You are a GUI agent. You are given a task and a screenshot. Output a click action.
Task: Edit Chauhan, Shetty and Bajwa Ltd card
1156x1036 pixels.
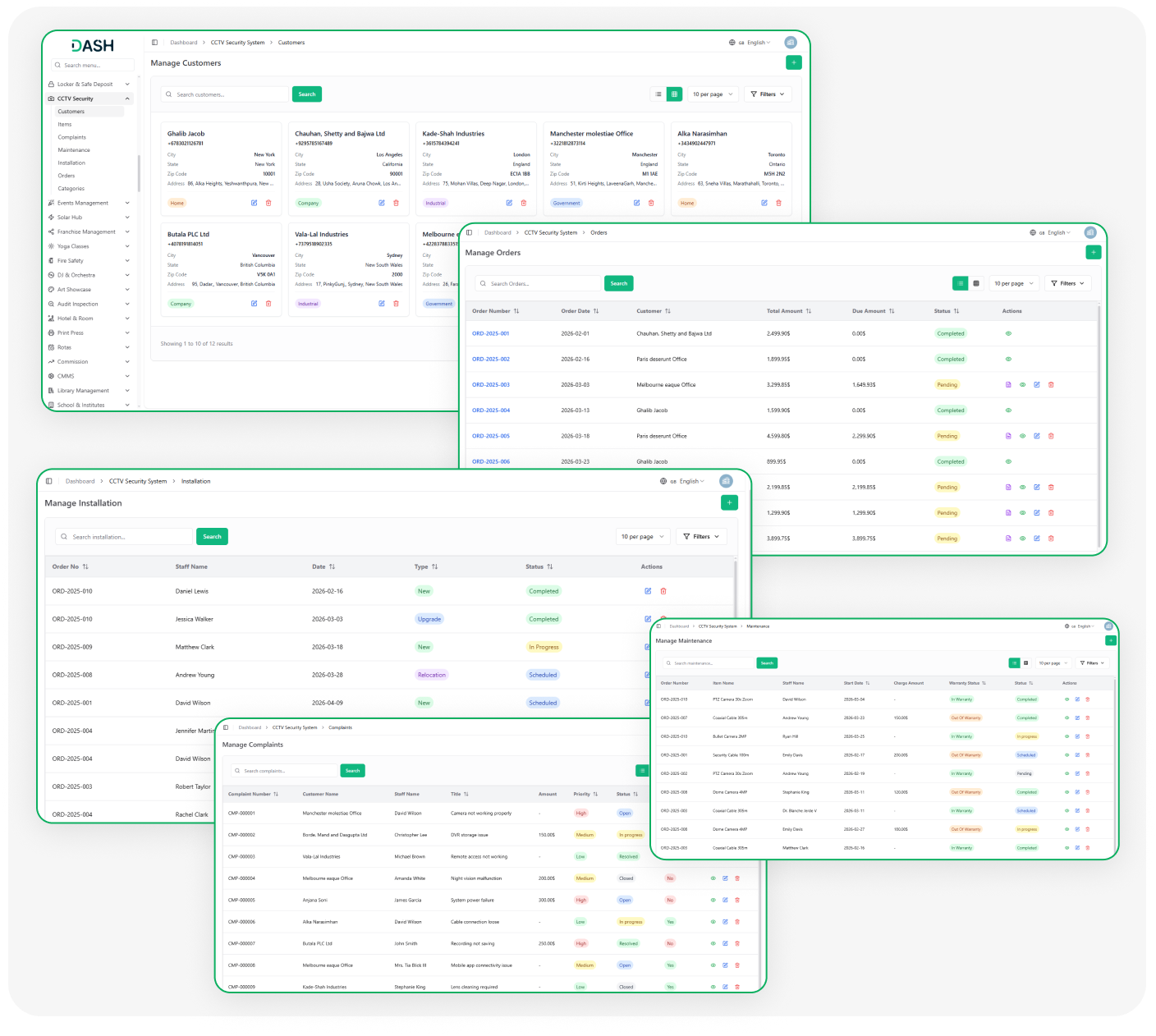382,203
